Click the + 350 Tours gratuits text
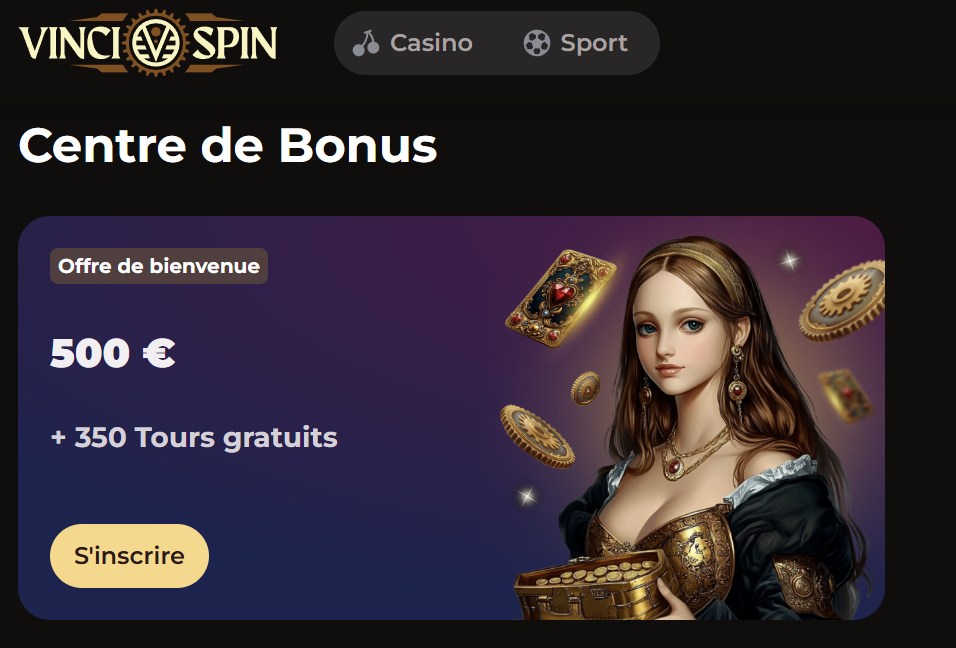 coord(194,438)
